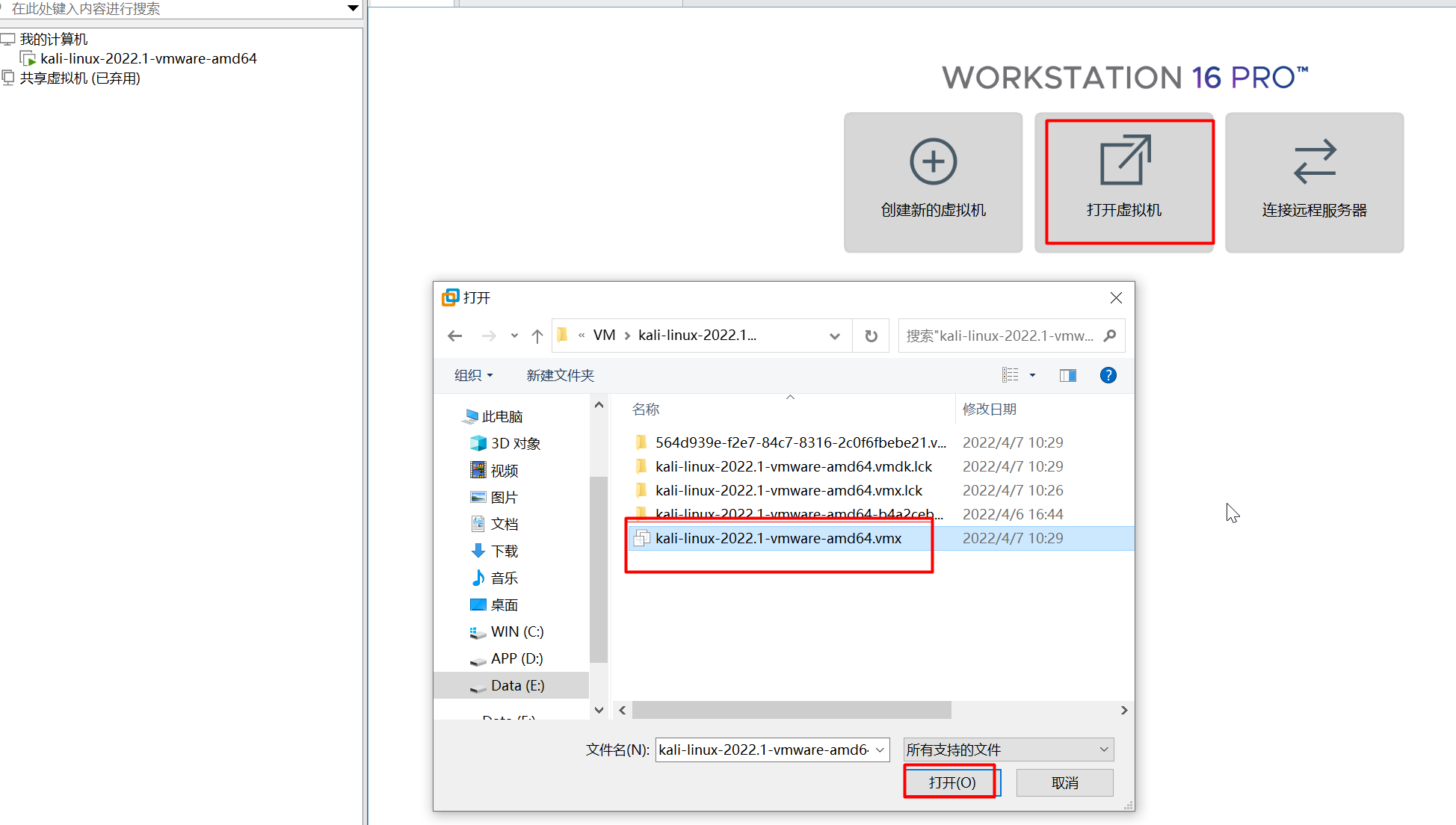Expand the file name history dropdown
1456x825 pixels.
[880, 750]
